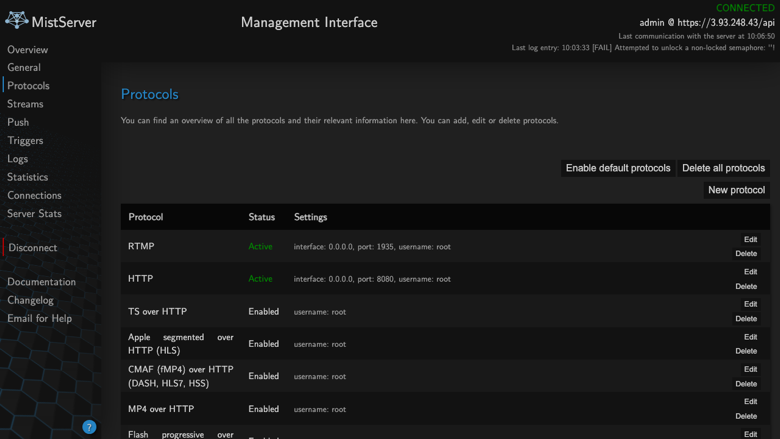Click HTTP settings with port 8080
This screenshot has width=780, height=439.
coord(372,279)
